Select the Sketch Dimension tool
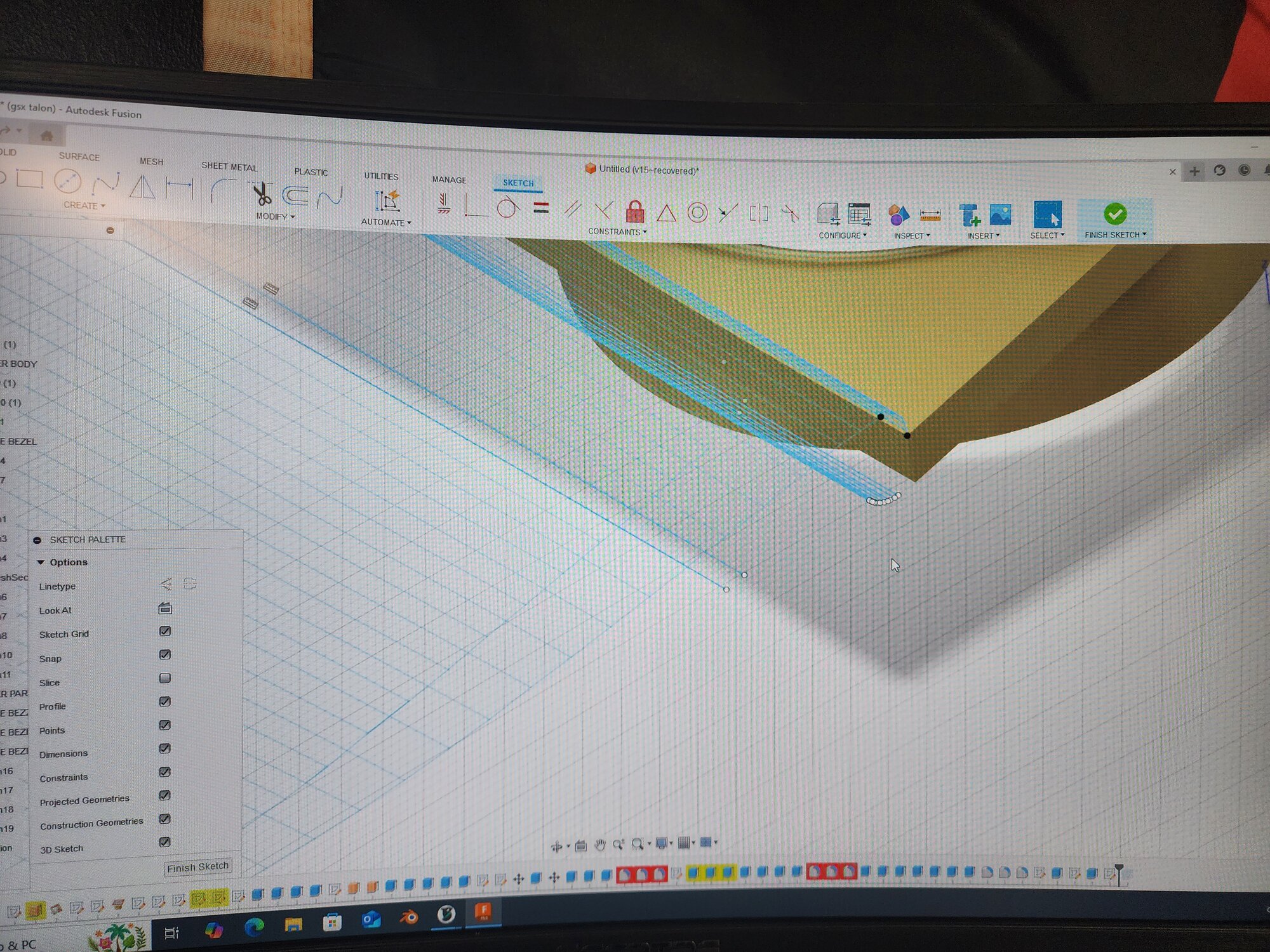Image resolution: width=1270 pixels, height=952 pixels. point(179,188)
